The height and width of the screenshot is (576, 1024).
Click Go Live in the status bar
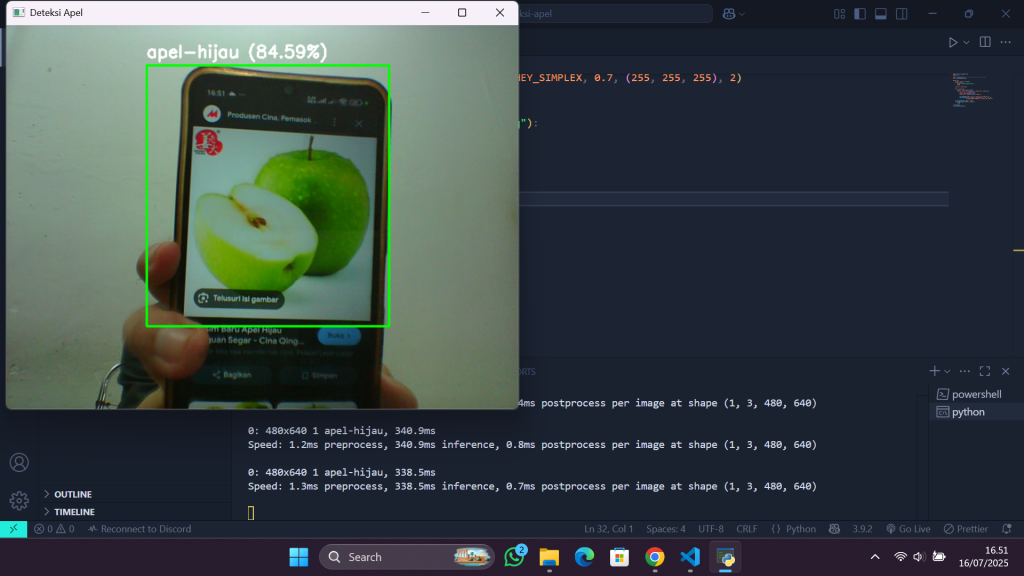(x=908, y=529)
